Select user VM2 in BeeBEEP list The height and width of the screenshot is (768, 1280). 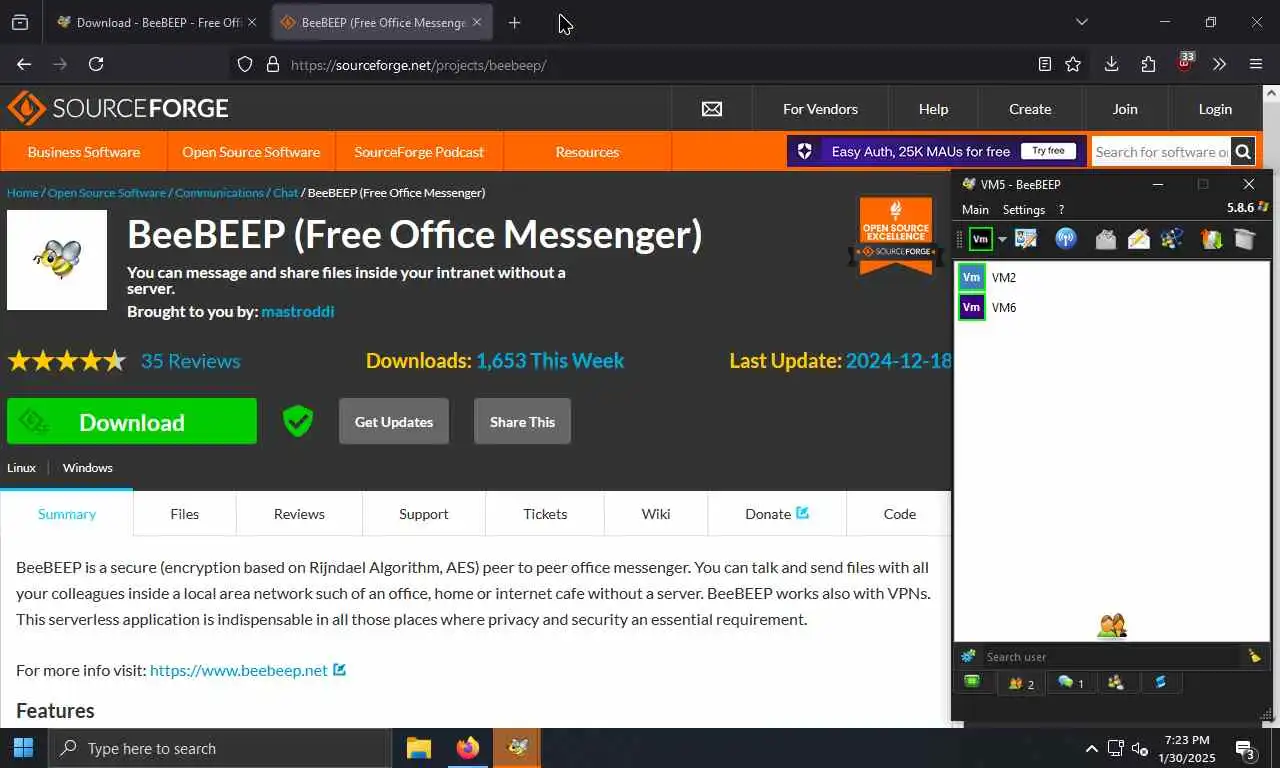click(x=1112, y=277)
